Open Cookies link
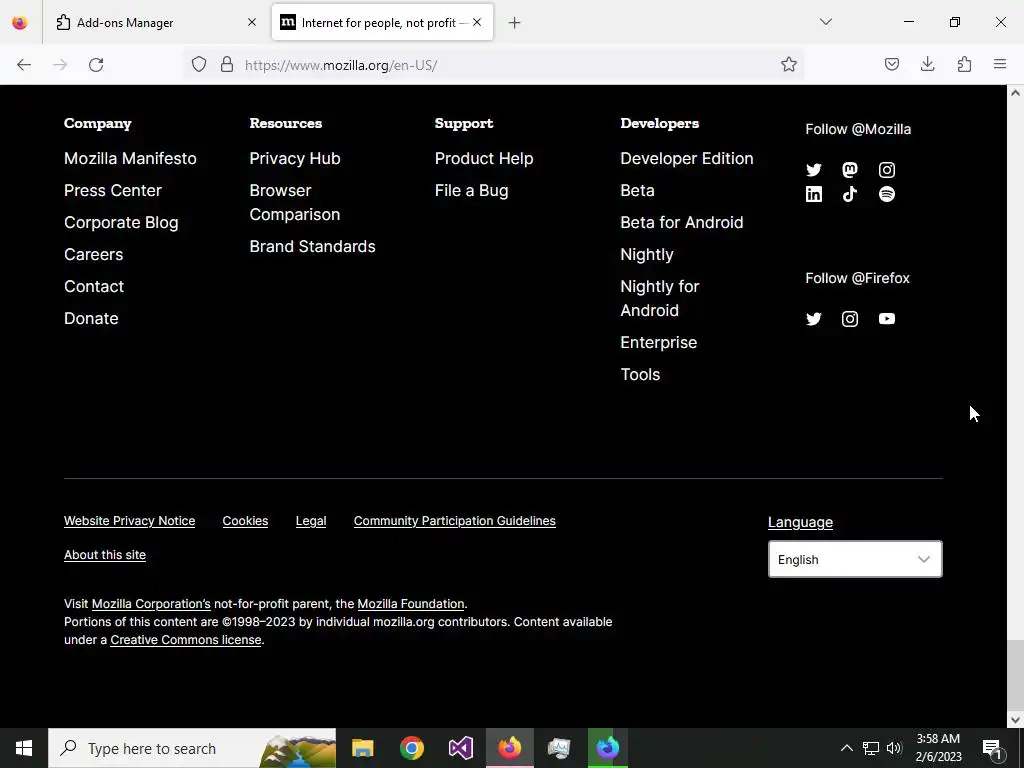 click(x=245, y=521)
